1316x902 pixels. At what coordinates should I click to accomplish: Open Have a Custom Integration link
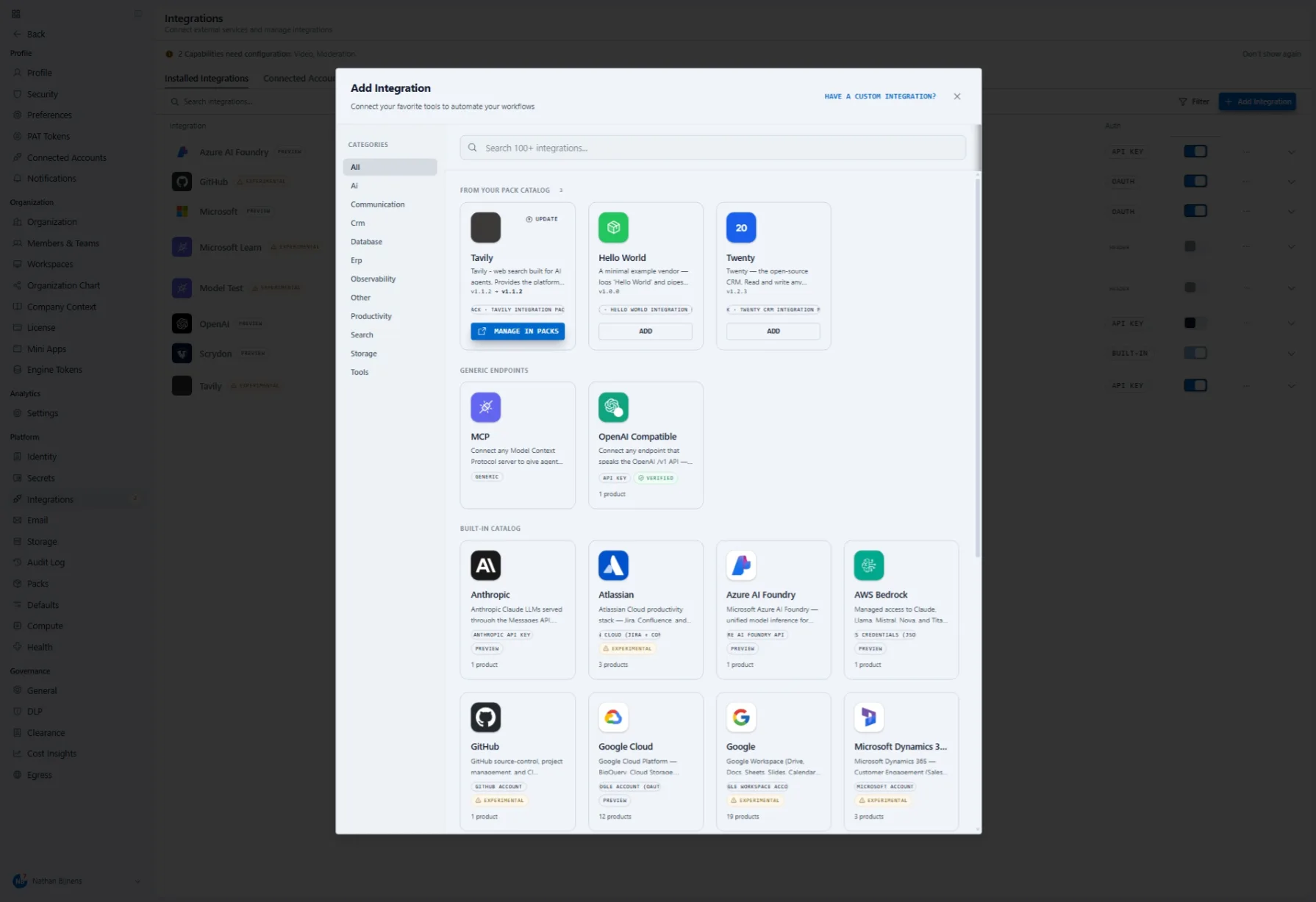[880, 96]
